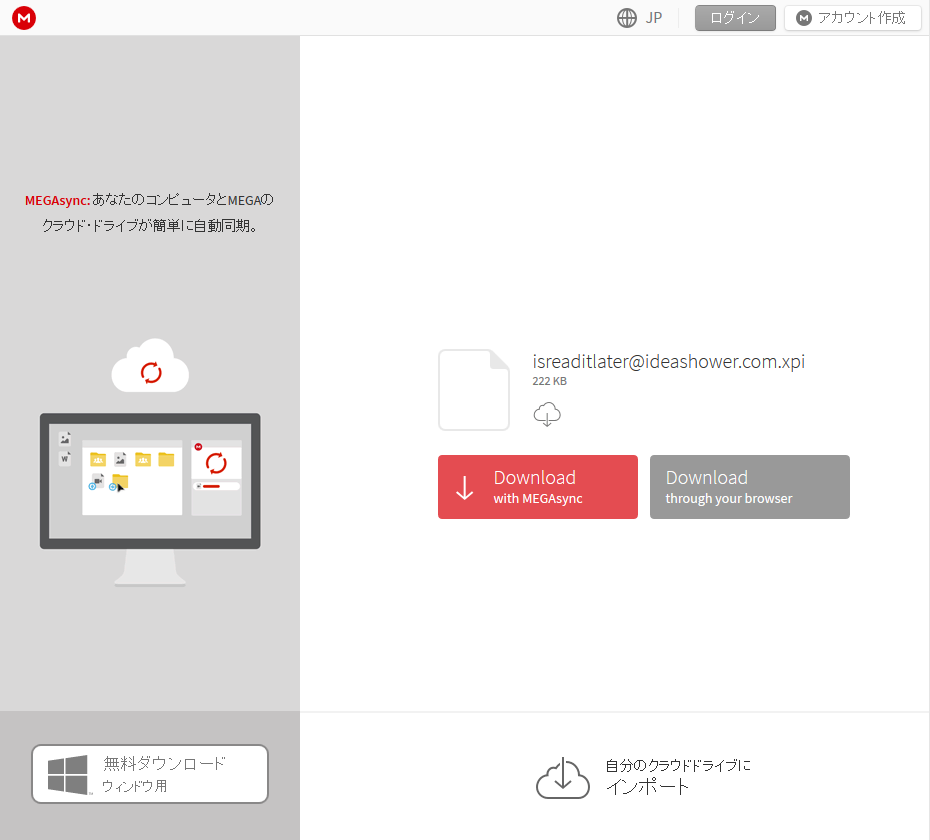The image size is (930, 840).
Task: Click the small cloud download icon below file size
Action: tap(547, 414)
